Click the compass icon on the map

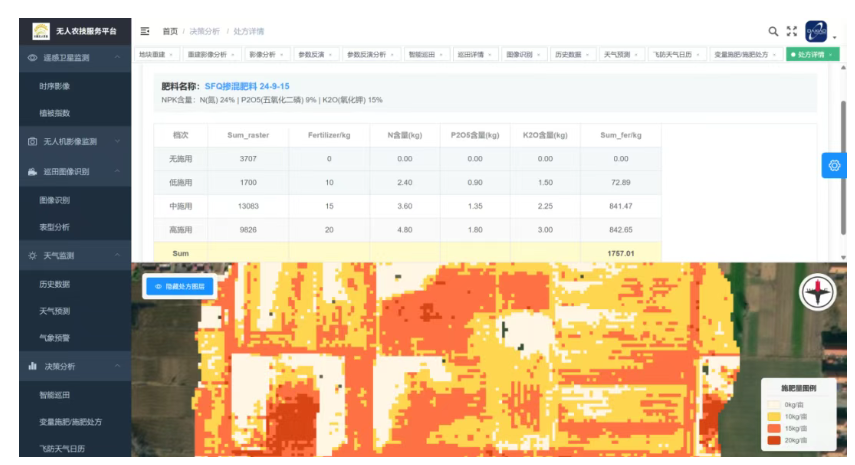tap(817, 292)
